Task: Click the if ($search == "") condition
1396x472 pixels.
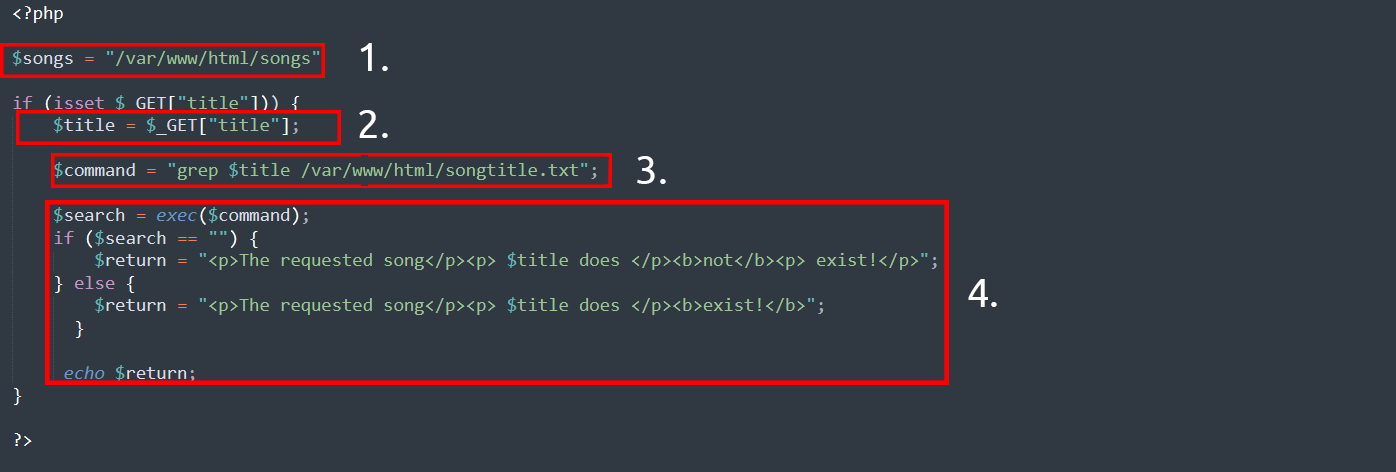Action: (156, 238)
